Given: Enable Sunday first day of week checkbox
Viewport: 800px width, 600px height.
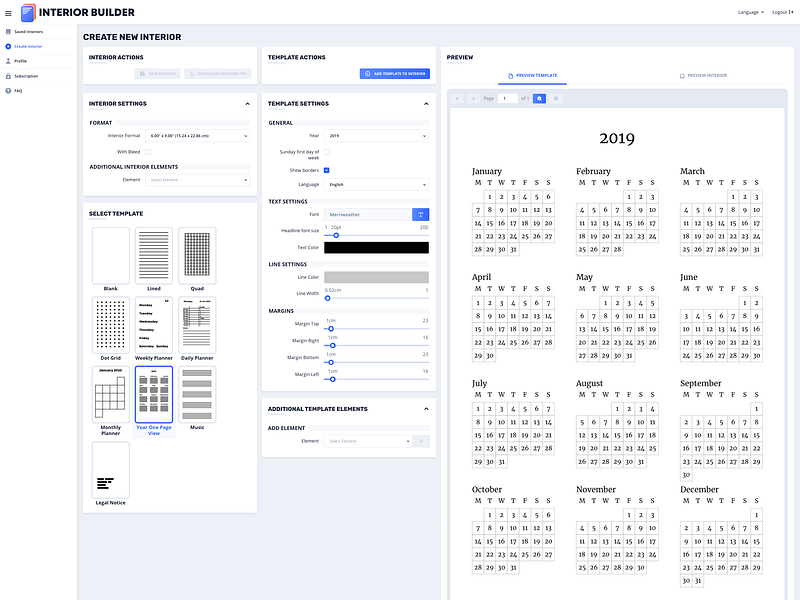Looking at the screenshot, I should pyautogui.click(x=327, y=152).
